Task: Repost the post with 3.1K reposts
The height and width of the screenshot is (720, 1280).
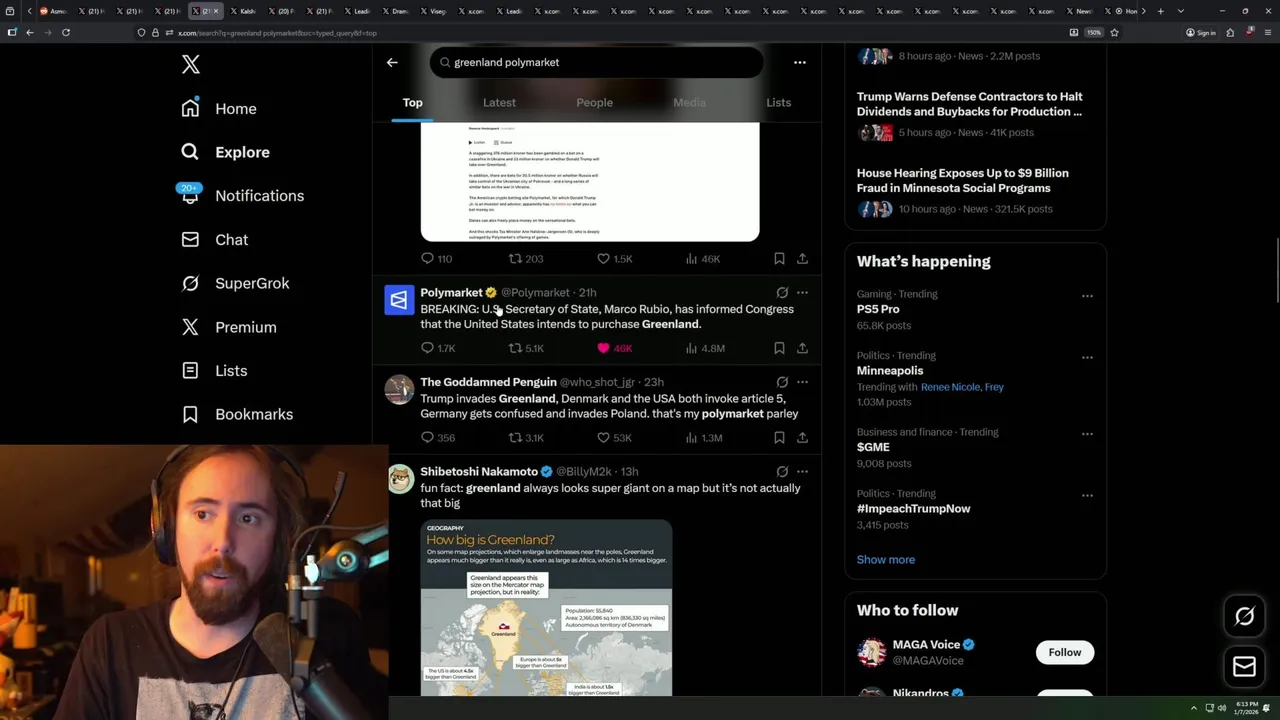Action: [x=526, y=437]
